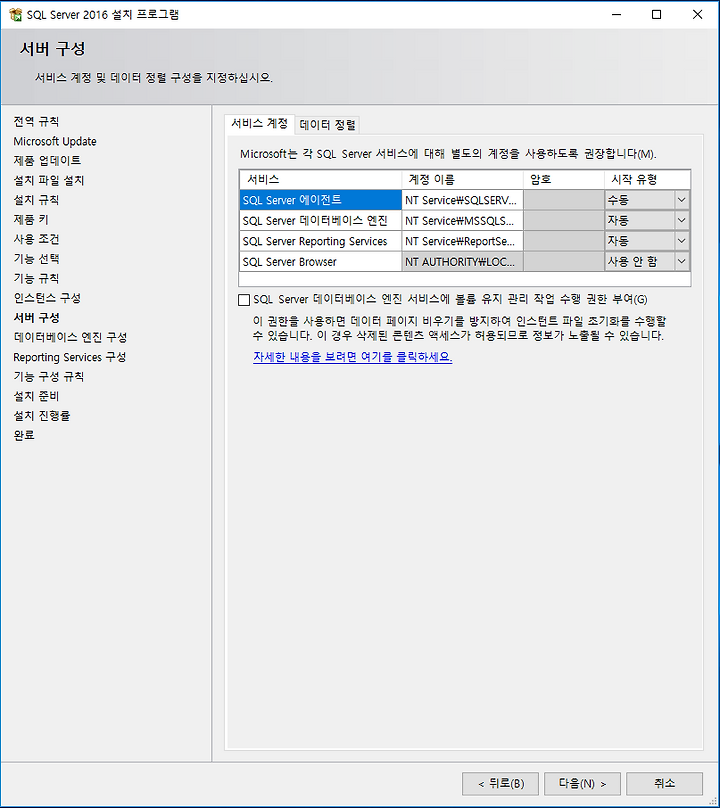Open the 데이터 정렬 tab
This screenshot has height=808, width=720.
328,125
